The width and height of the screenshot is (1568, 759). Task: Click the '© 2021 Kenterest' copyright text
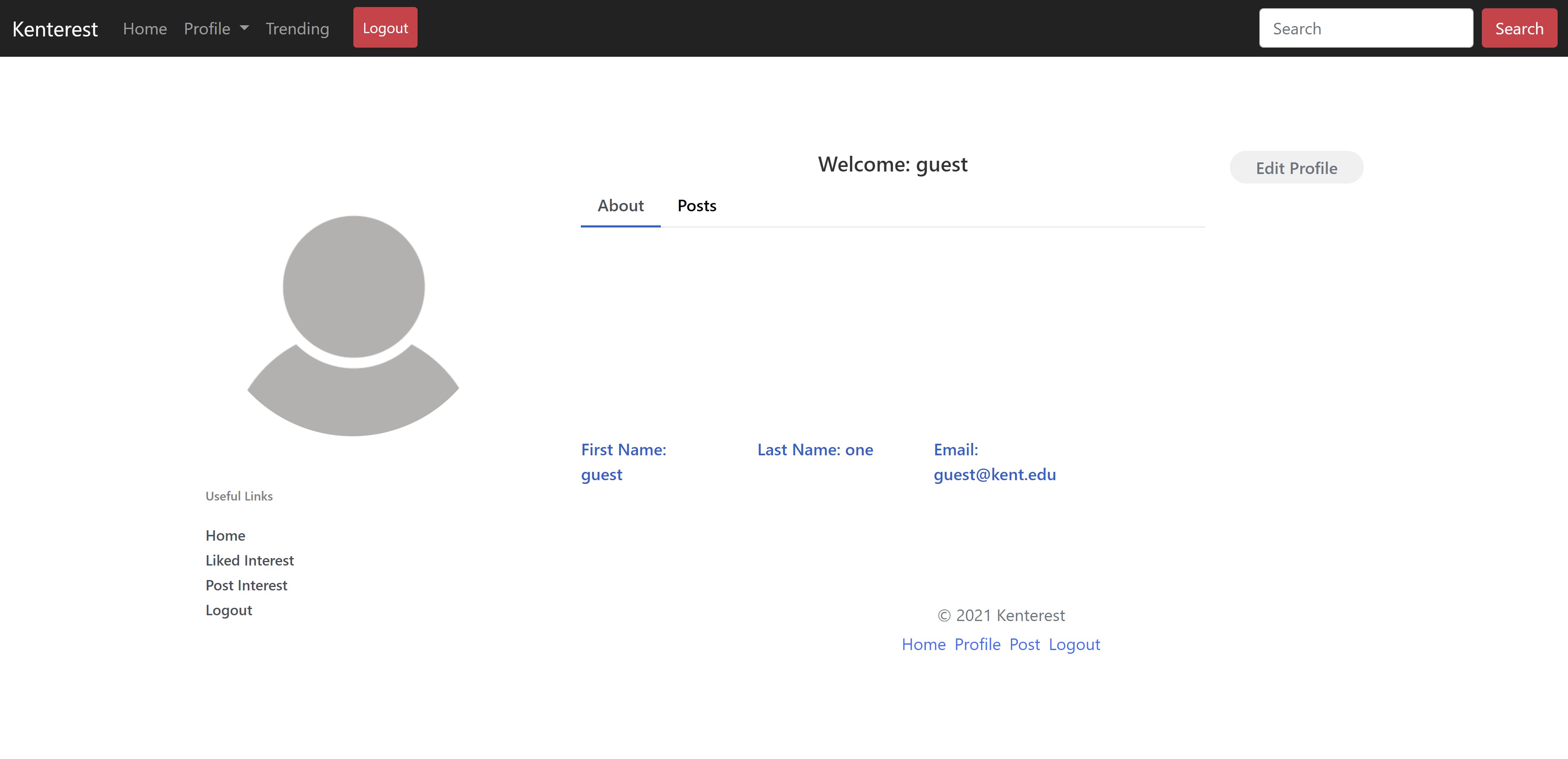[x=1001, y=616]
